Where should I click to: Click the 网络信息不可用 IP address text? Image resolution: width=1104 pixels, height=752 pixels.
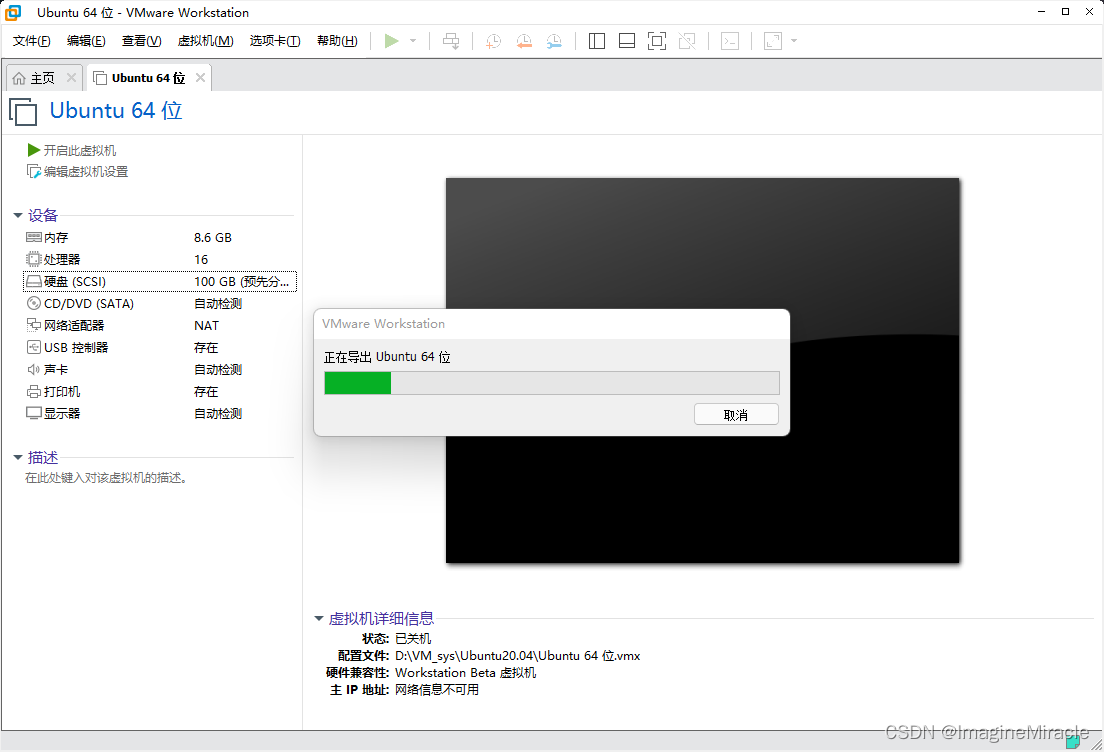437,689
